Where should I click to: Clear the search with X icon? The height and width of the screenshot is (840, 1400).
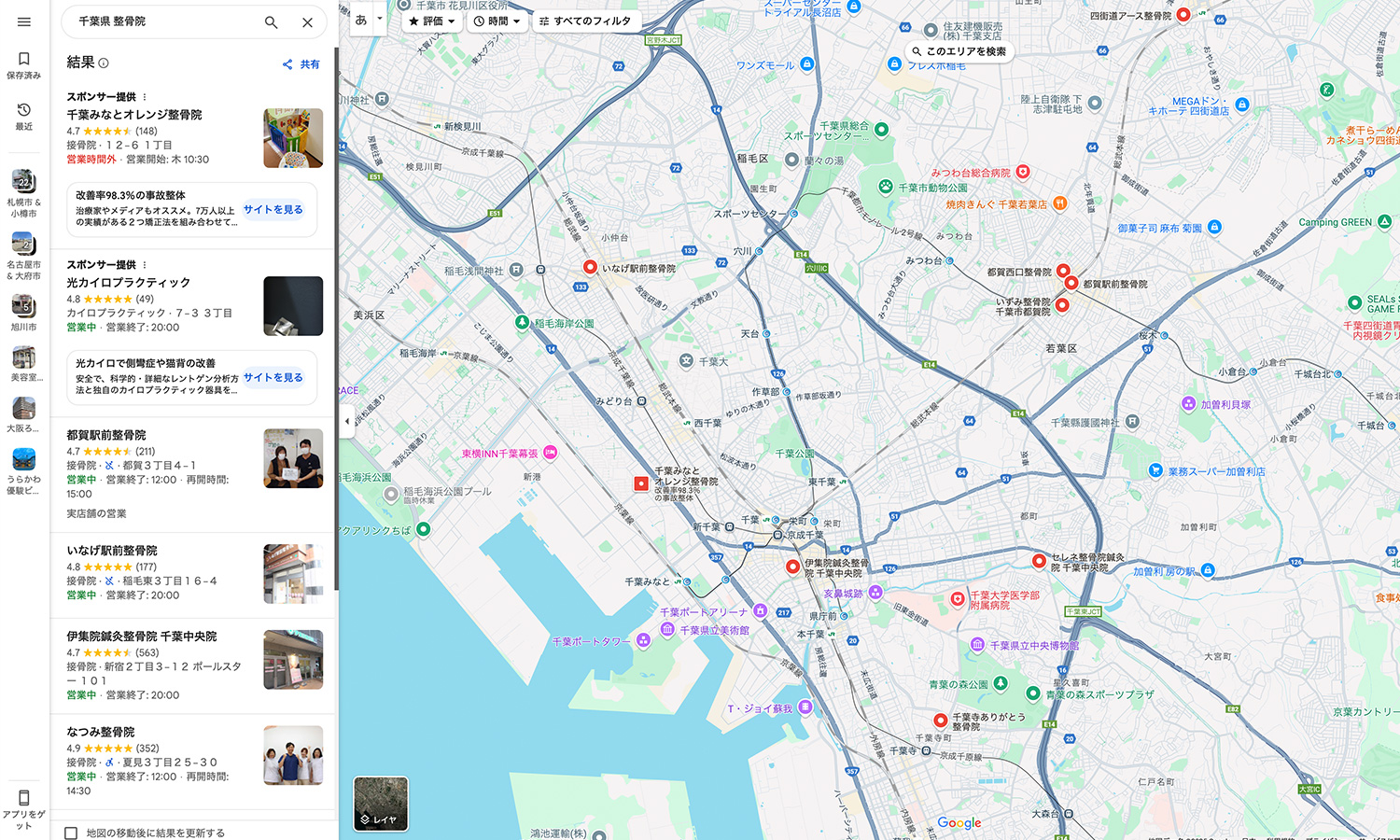point(307,22)
